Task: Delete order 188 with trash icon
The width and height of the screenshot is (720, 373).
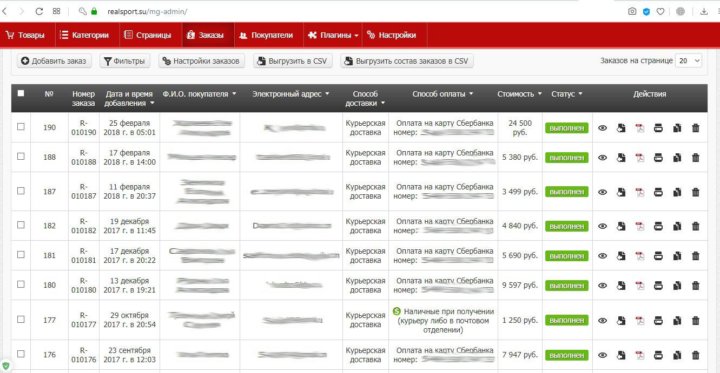Action: (696, 158)
